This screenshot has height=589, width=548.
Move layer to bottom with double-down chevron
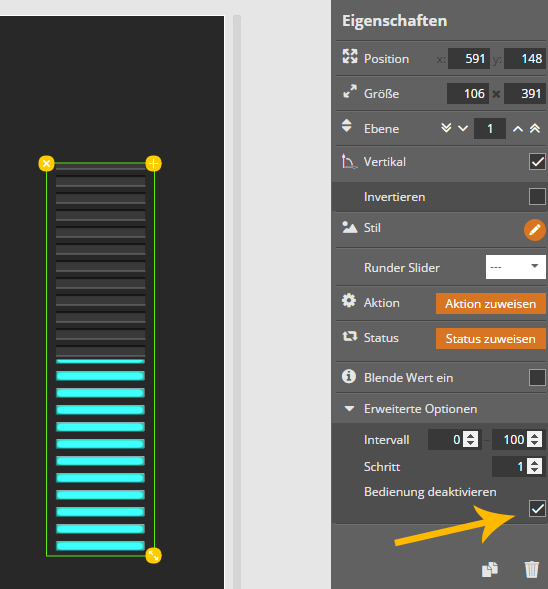tap(446, 128)
